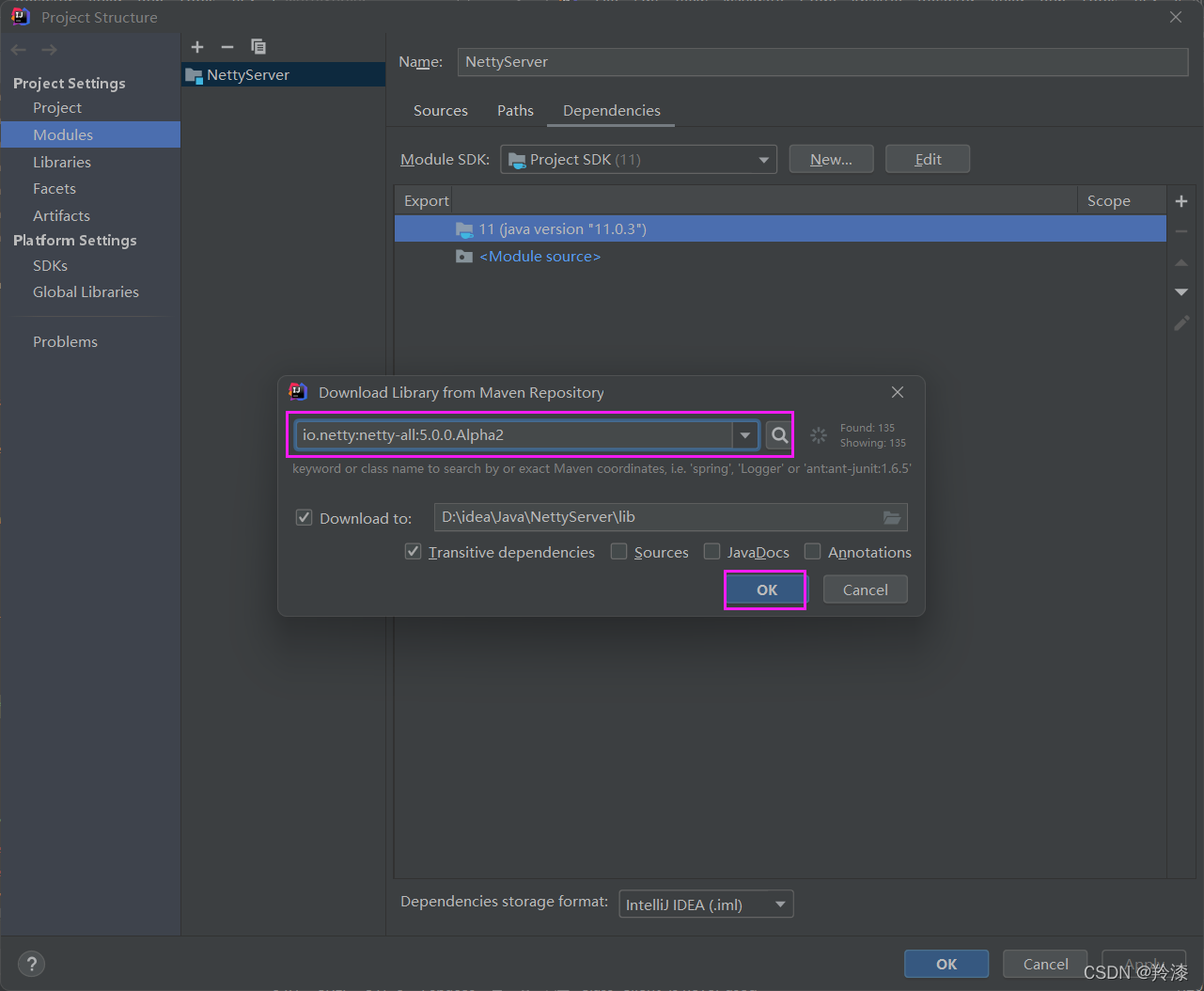Image resolution: width=1204 pixels, height=991 pixels.
Task: Edit dependency pencil icon
Action: (x=1181, y=323)
